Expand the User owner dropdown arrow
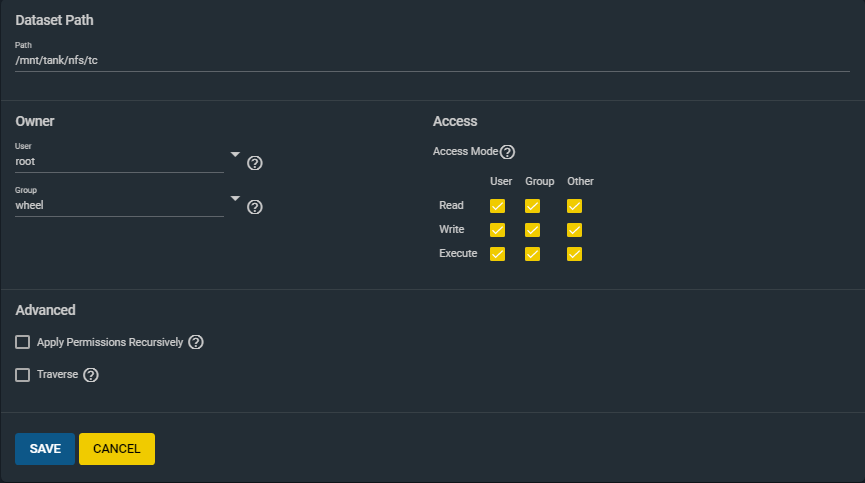Viewport: 865px width, 483px height. coord(235,155)
